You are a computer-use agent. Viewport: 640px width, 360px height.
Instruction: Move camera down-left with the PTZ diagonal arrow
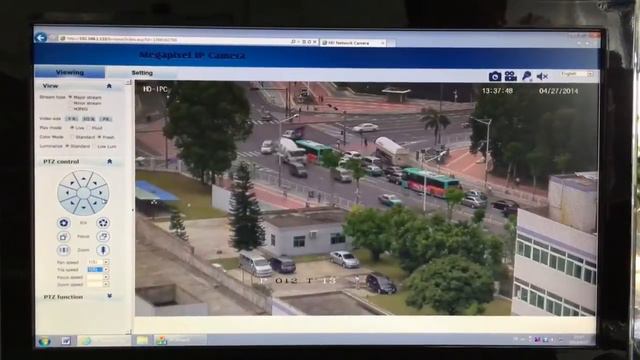[x=72, y=203]
